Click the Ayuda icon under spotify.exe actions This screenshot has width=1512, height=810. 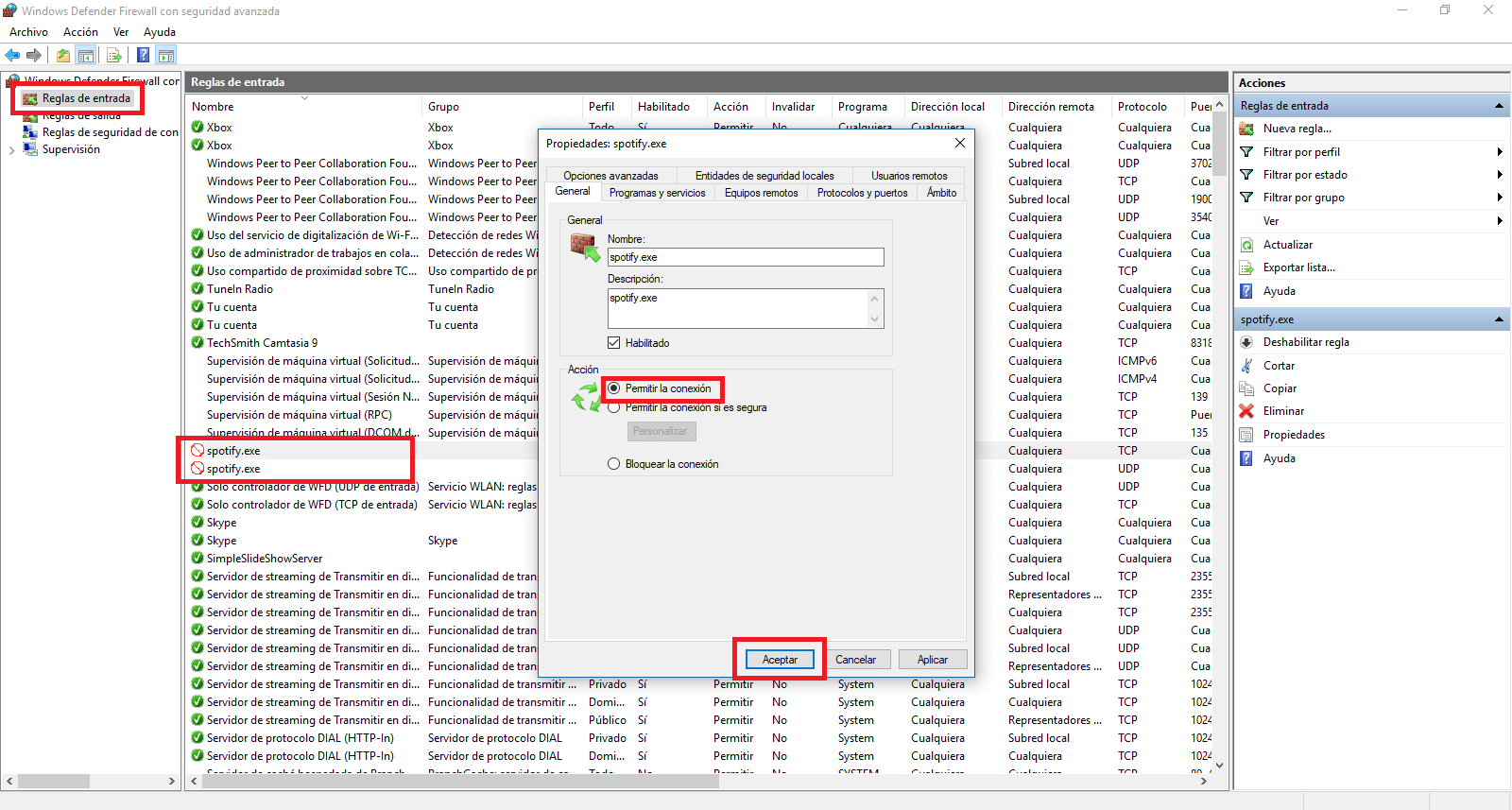click(x=1246, y=458)
